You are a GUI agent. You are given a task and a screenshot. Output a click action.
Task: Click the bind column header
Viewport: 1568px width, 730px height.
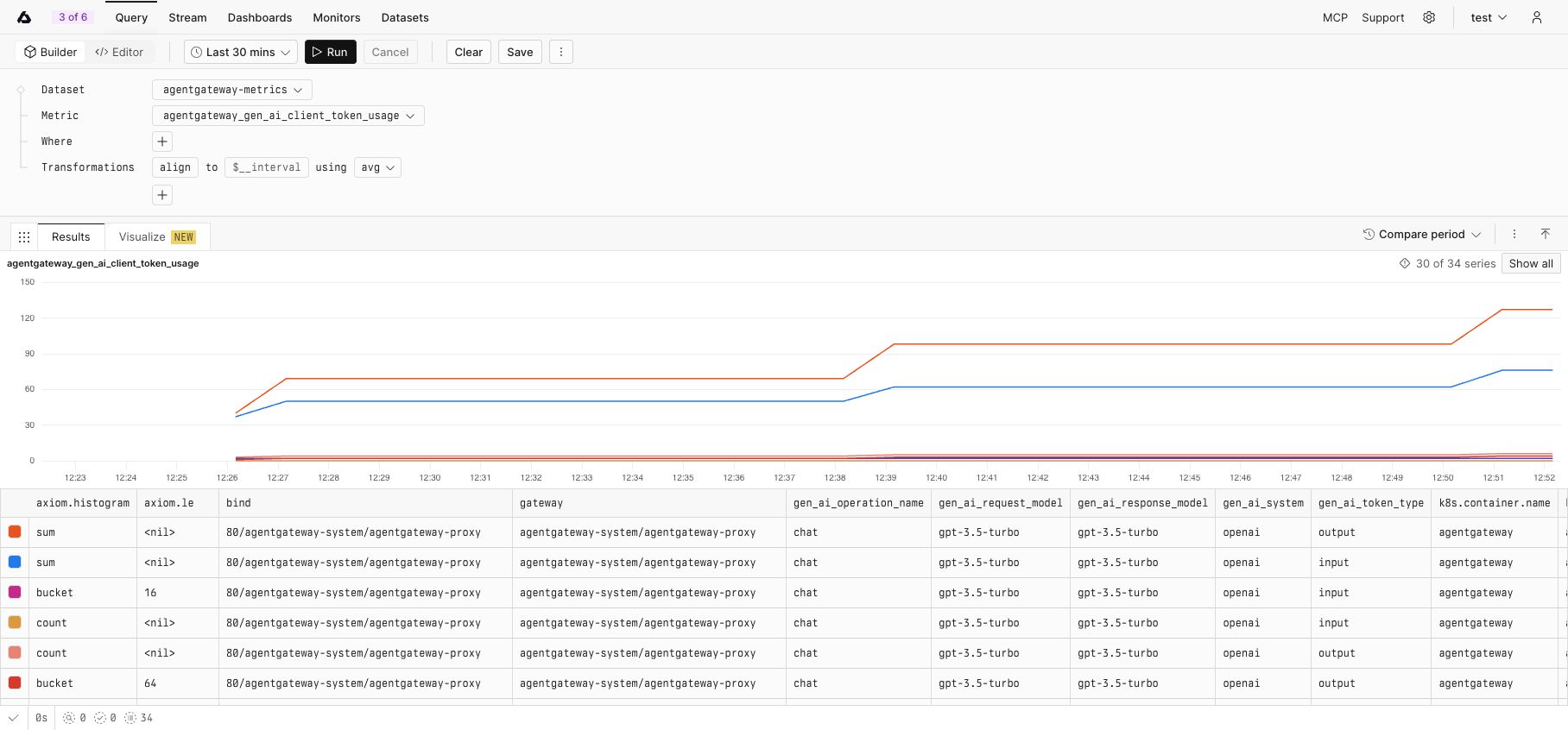365,503
